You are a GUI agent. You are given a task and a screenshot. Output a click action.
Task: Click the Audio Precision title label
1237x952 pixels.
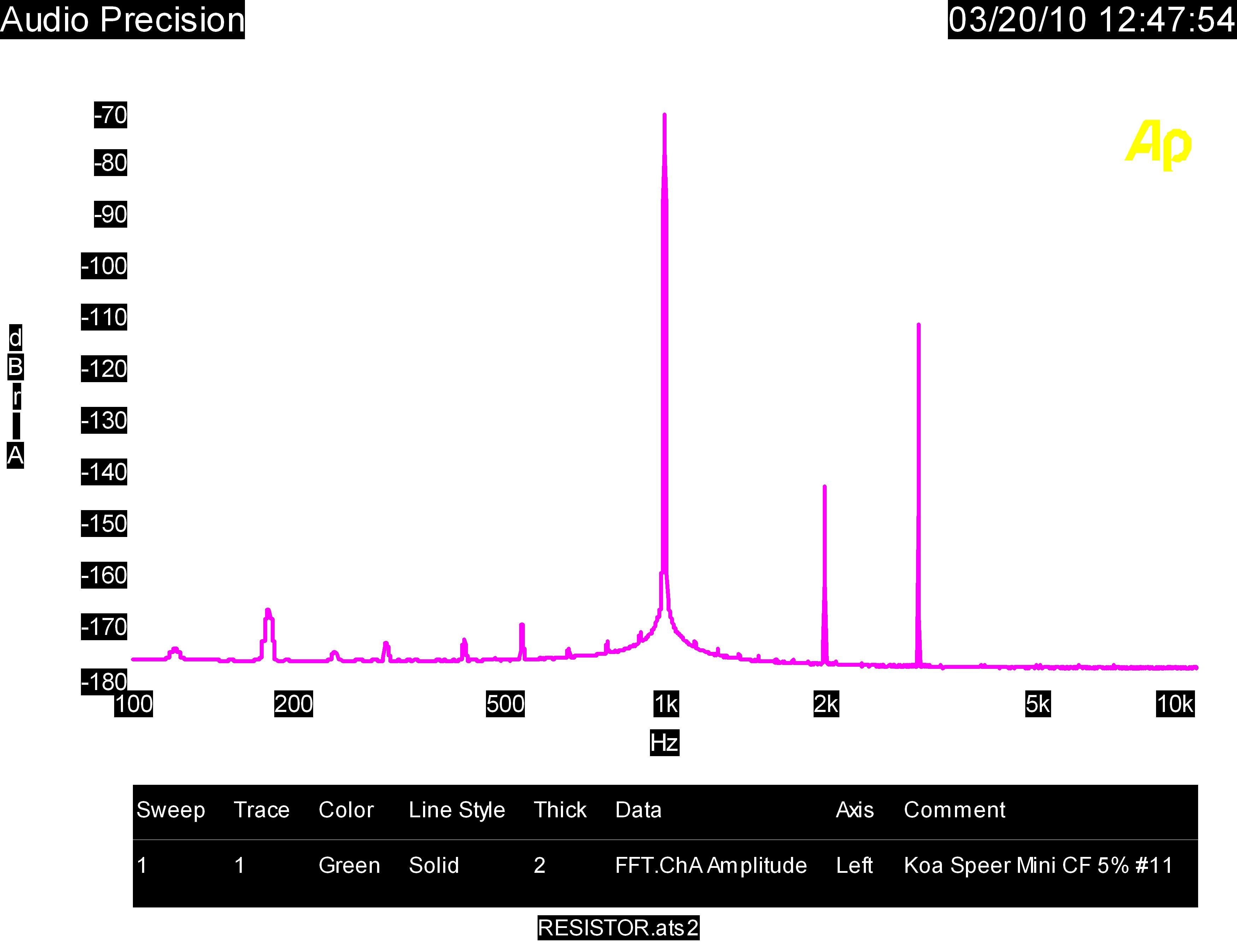coord(122,20)
